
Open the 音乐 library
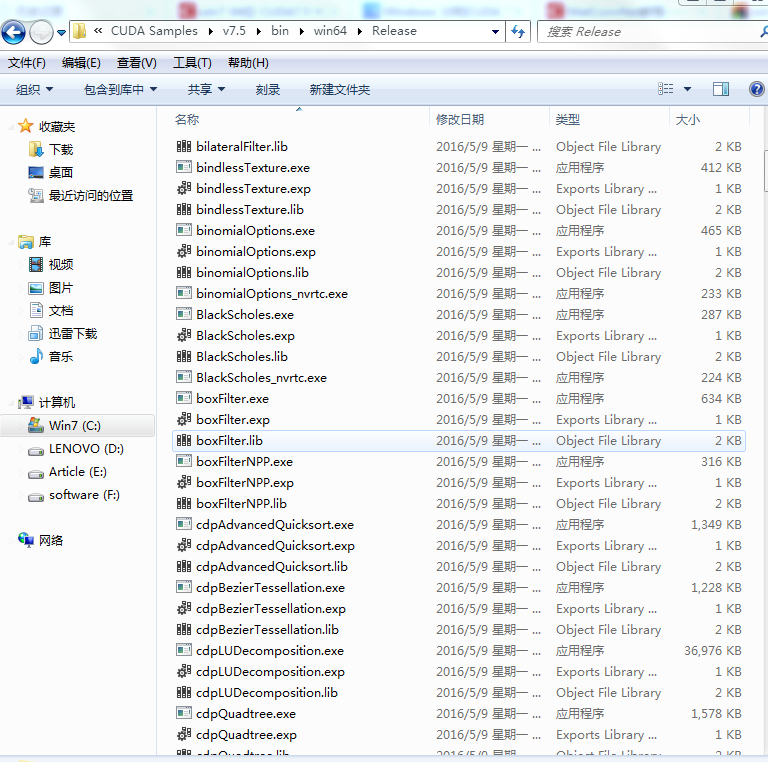coord(61,357)
